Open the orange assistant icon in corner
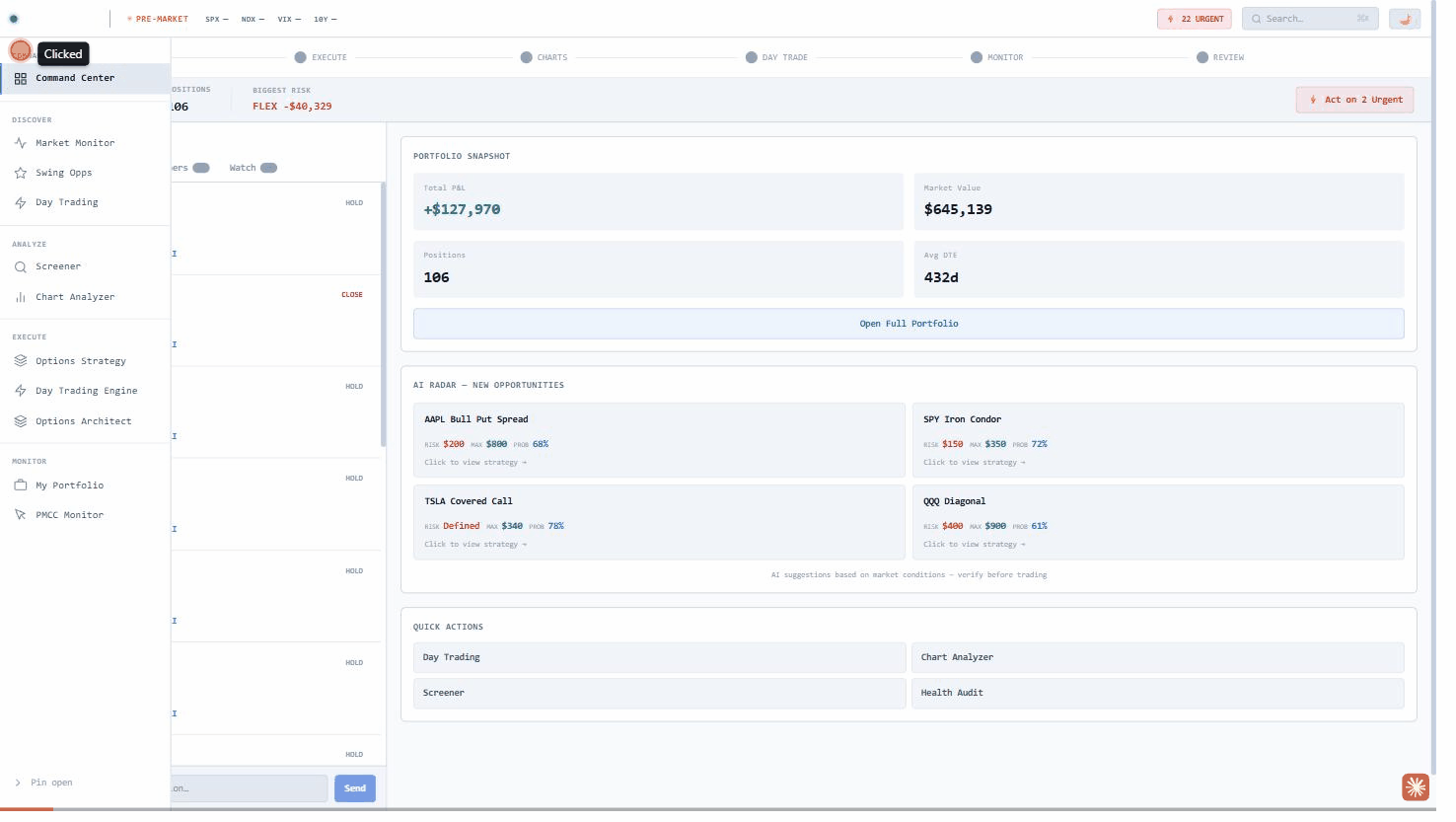Viewport: 1456px width, 822px height. [1416, 786]
